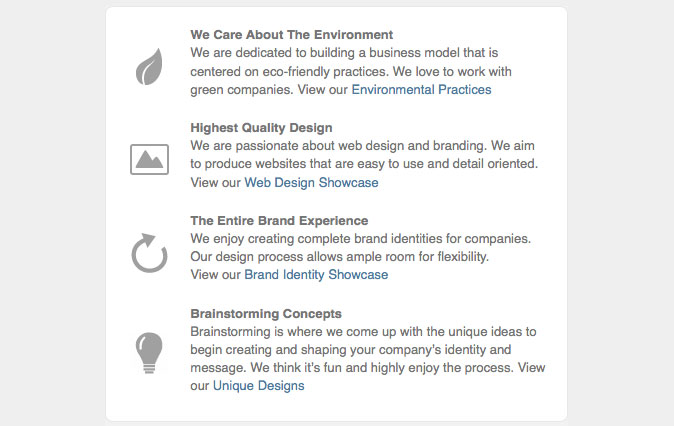
Task: Click the text "begin creating and shaping your company's identity"
Action: tap(350, 350)
